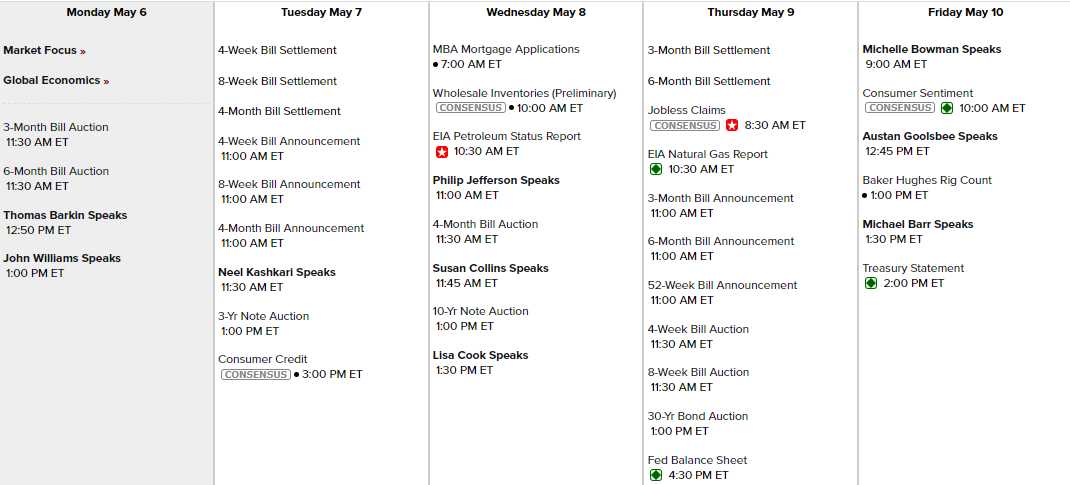The height and width of the screenshot is (485, 1070).
Task: Click the Consensus badge under Consumer Credit
Action: pos(255,374)
